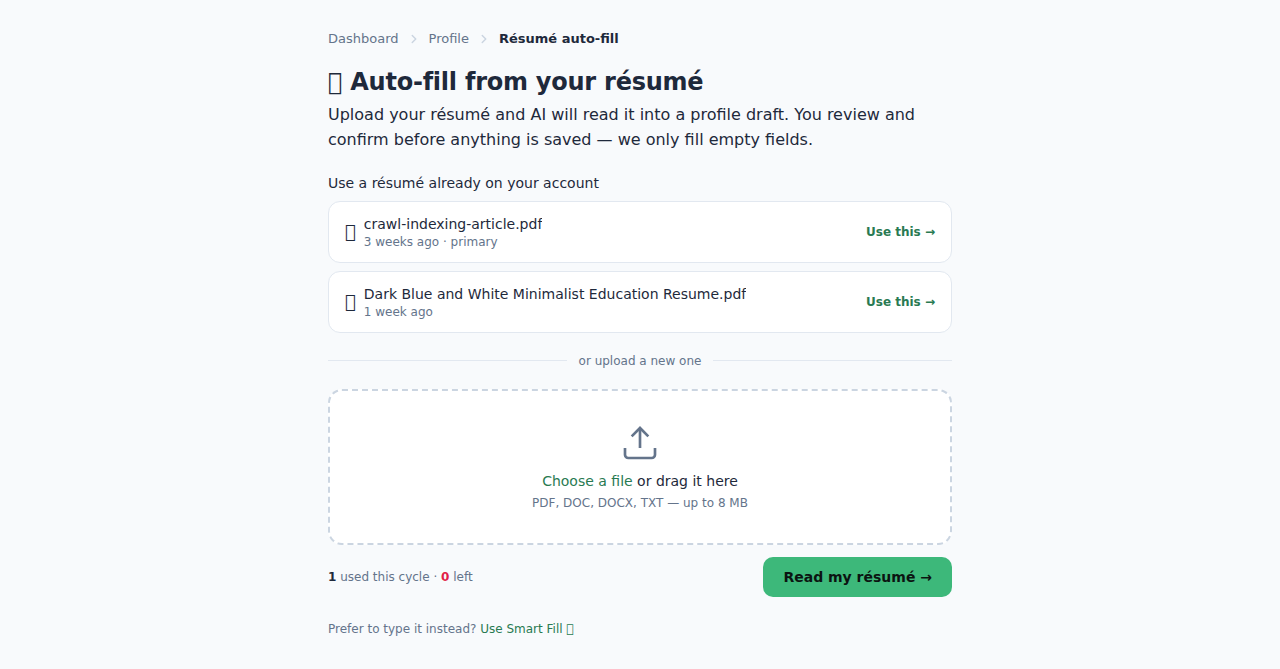This screenshot has width=1280, height=669.
Task: Use this for Dark Blue Minimalist Resume
Action: (x=901, y=302)
